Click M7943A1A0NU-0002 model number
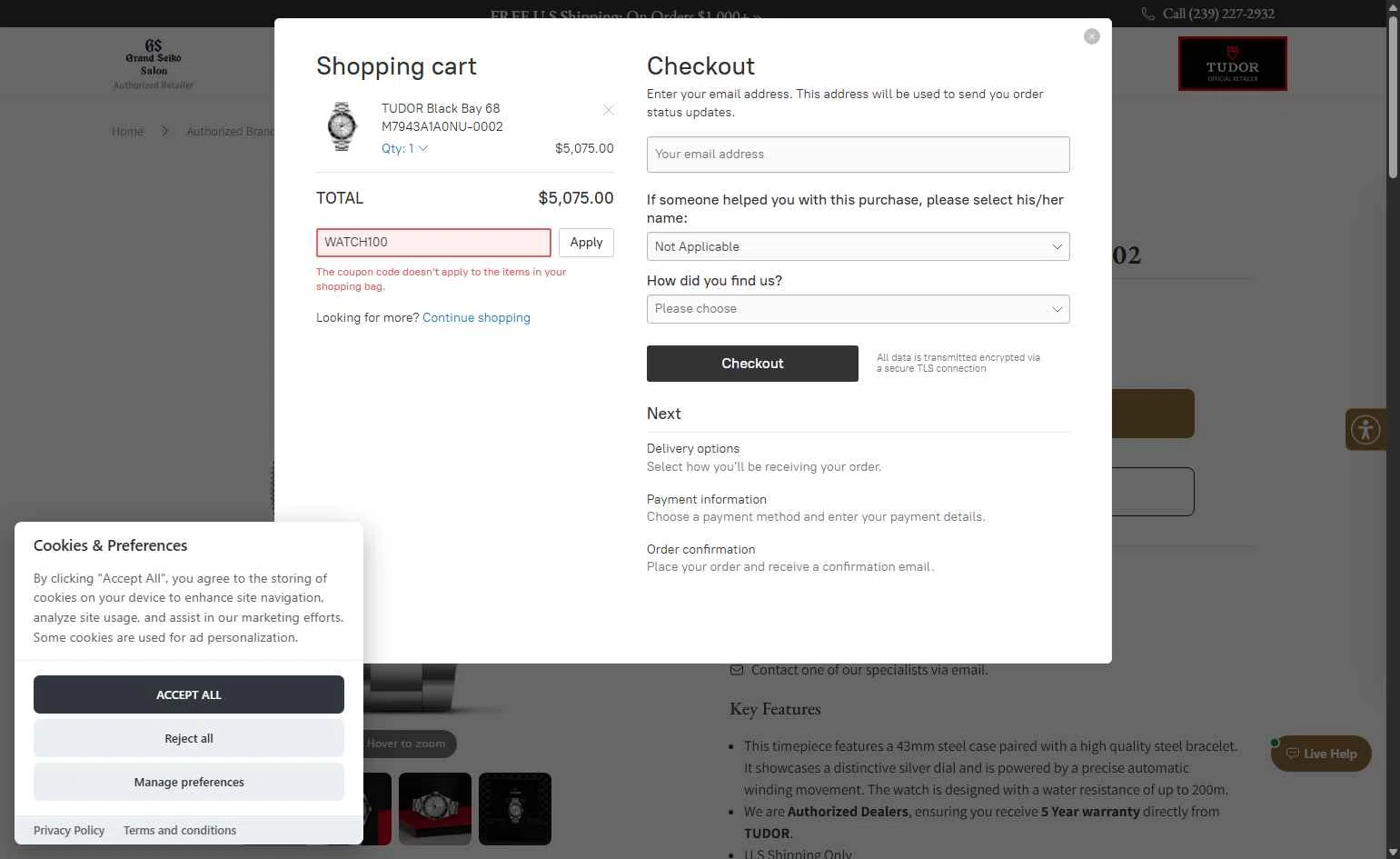1400x859 pixels. [x=442, y=126]
